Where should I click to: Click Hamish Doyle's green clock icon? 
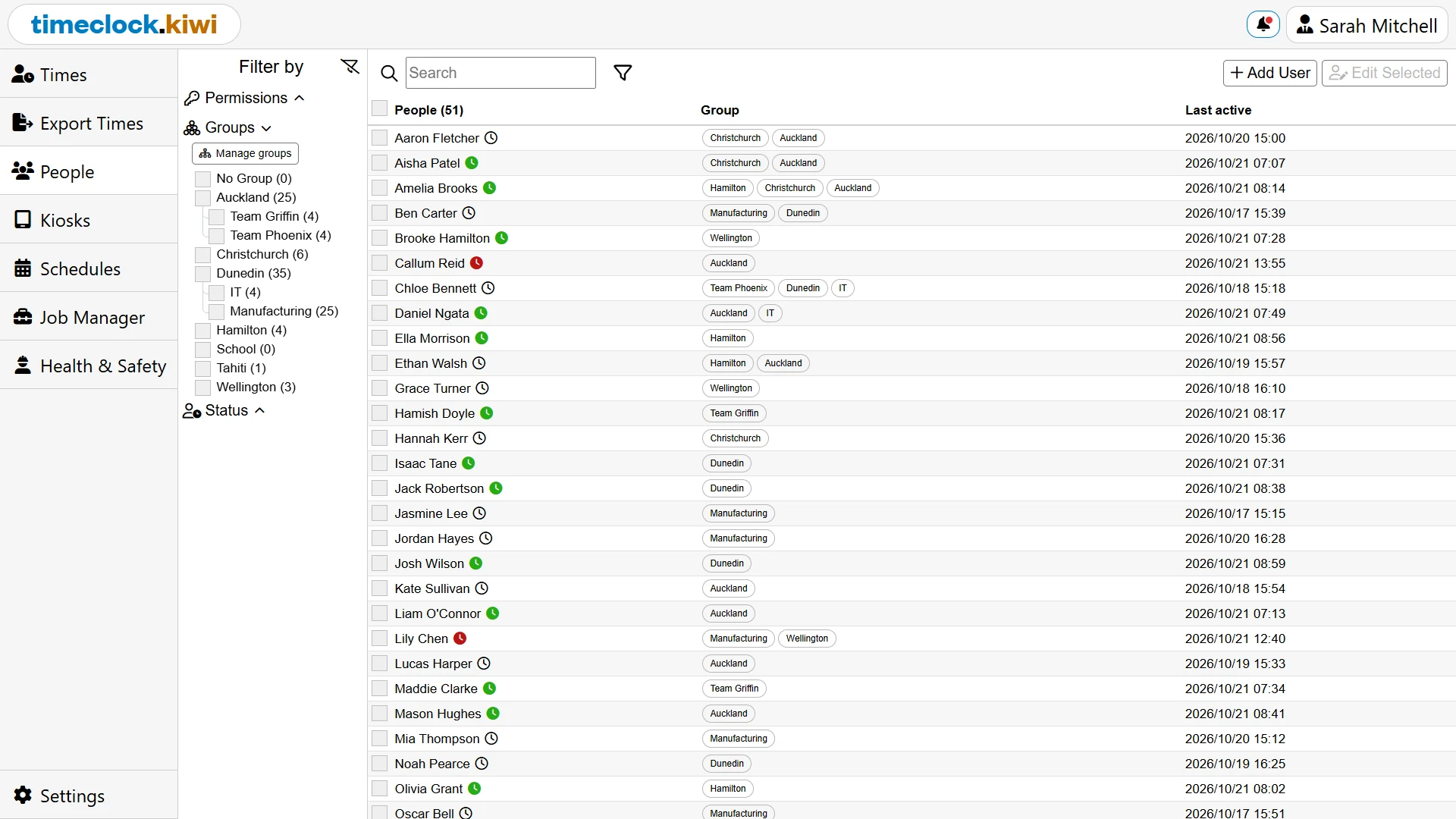click(487, 413)
